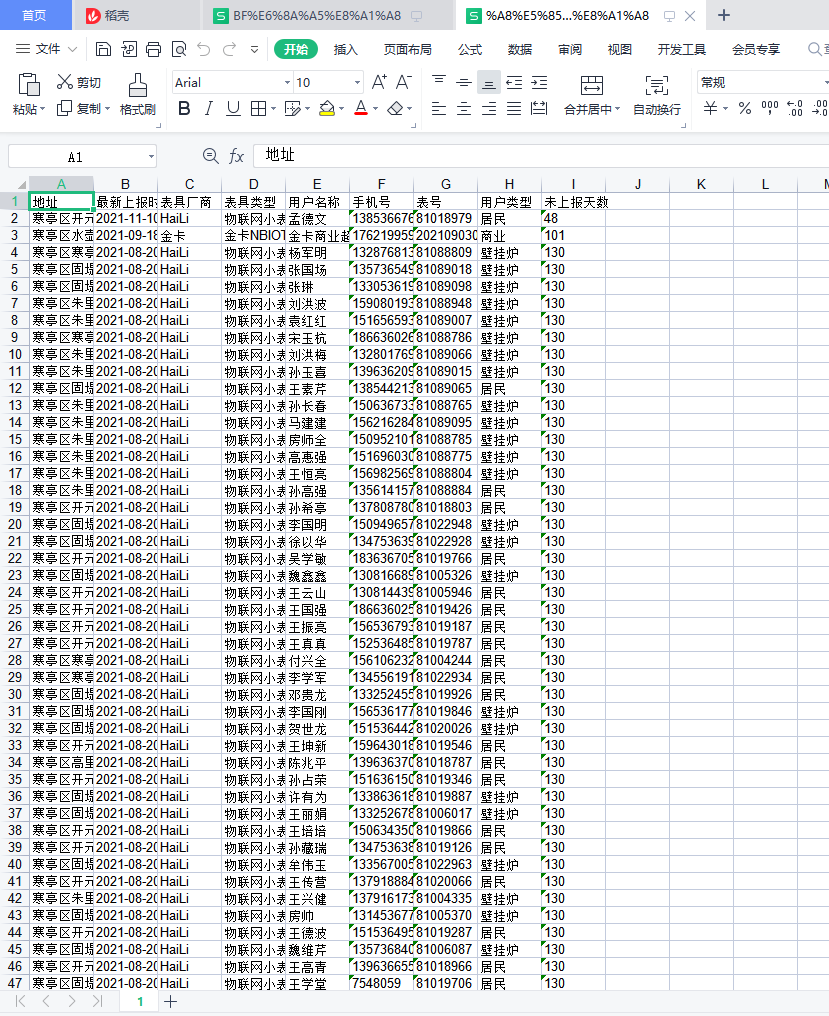Add a new worksheet with plus

pyautogui.click(x=170, y=1001)
